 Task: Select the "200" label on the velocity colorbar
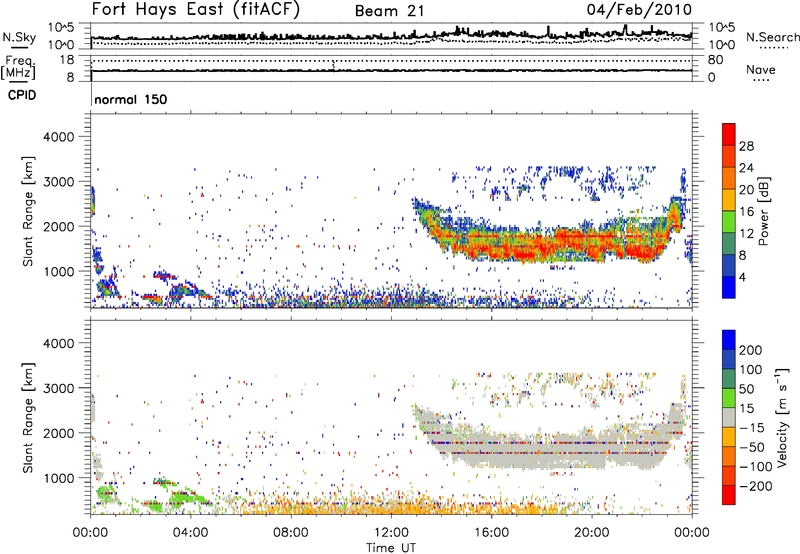pyautogui.click(x=751, y=350)
